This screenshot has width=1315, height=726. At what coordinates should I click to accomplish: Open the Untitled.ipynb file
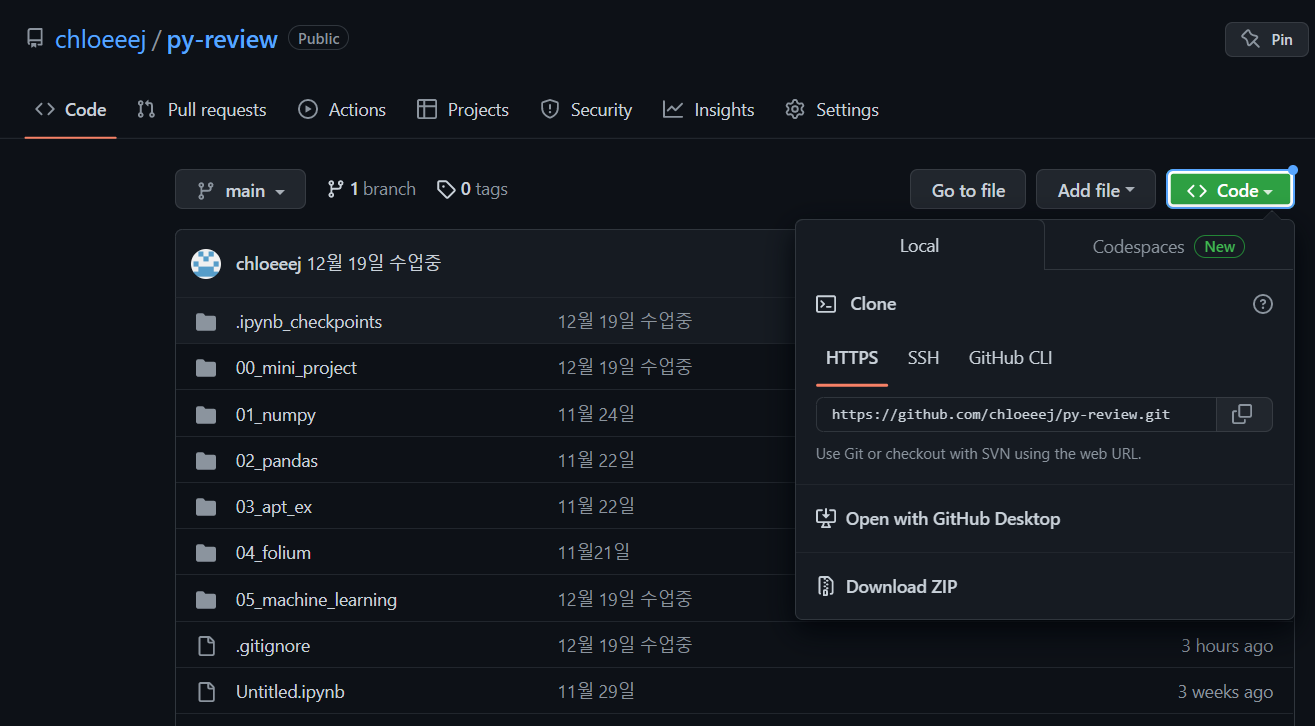click(290, 692)
